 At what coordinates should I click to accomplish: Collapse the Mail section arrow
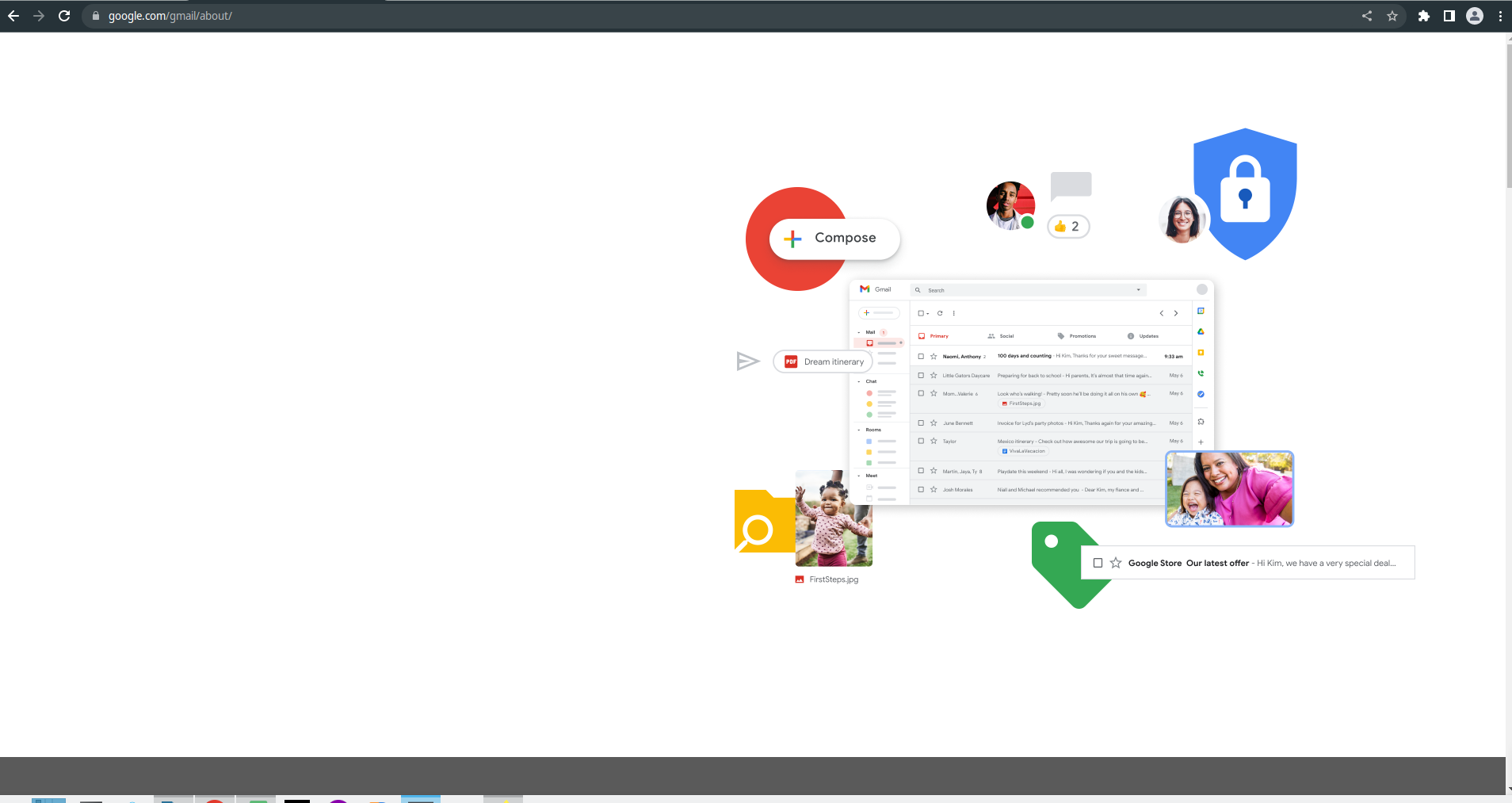coord(859,332)
